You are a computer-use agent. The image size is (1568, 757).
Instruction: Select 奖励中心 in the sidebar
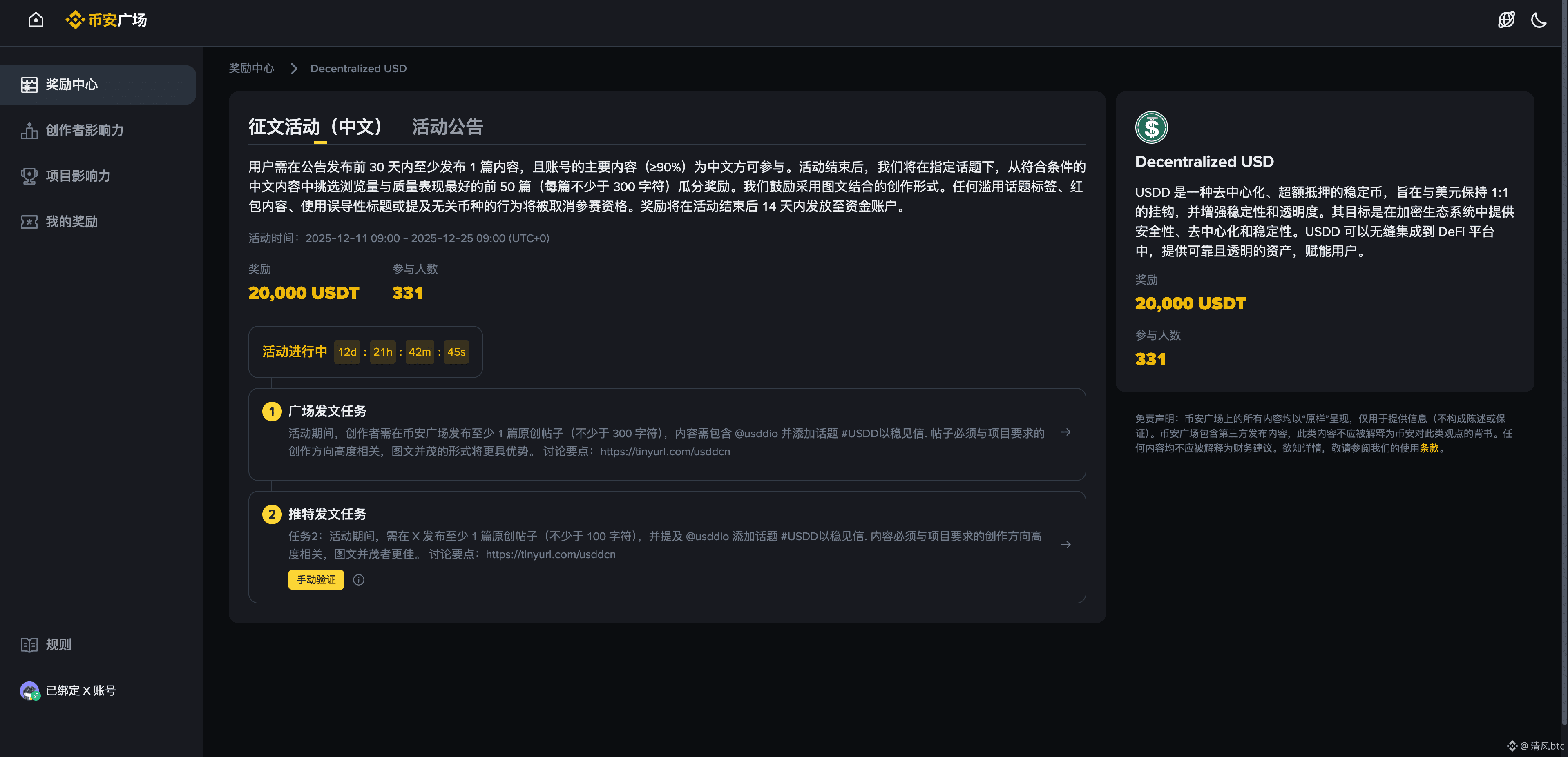click(x=71, y=85)
